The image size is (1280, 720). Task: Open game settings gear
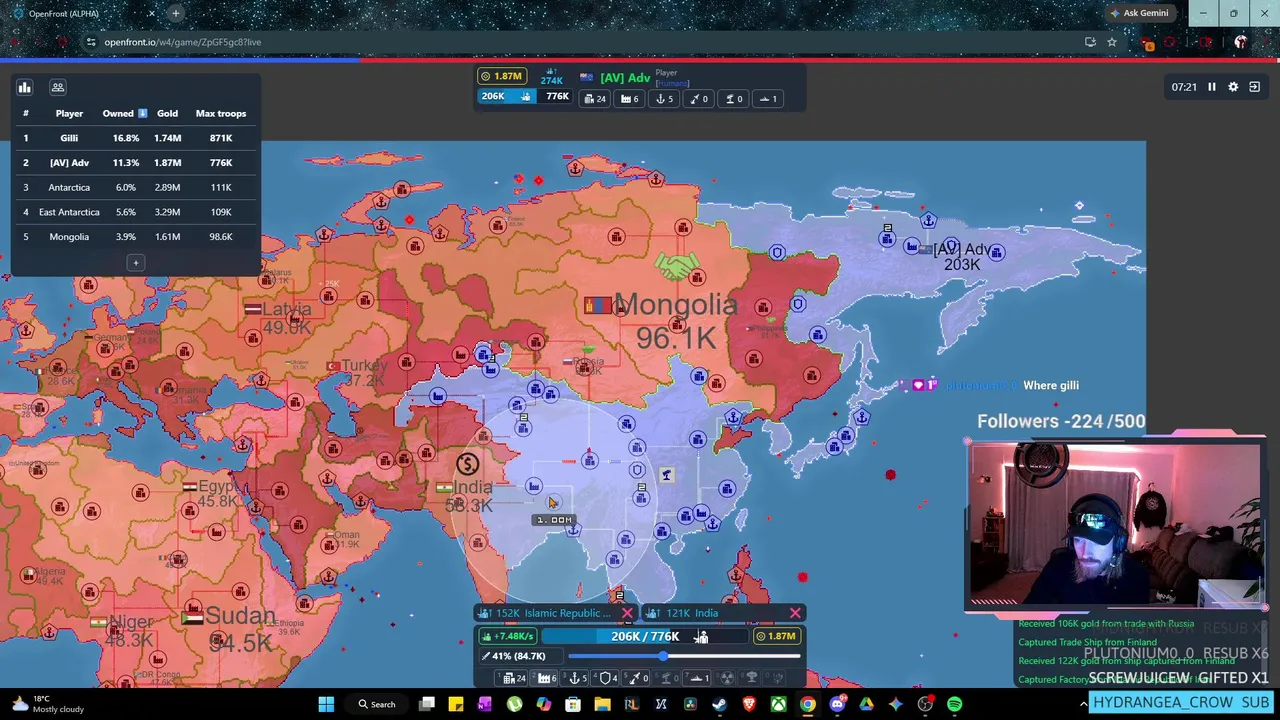[1233, 87]
